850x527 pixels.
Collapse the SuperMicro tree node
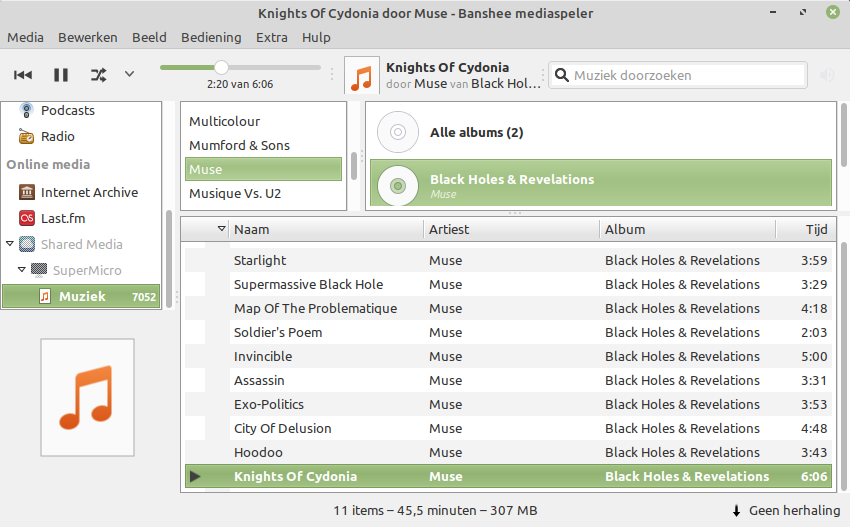pos(19,270)
